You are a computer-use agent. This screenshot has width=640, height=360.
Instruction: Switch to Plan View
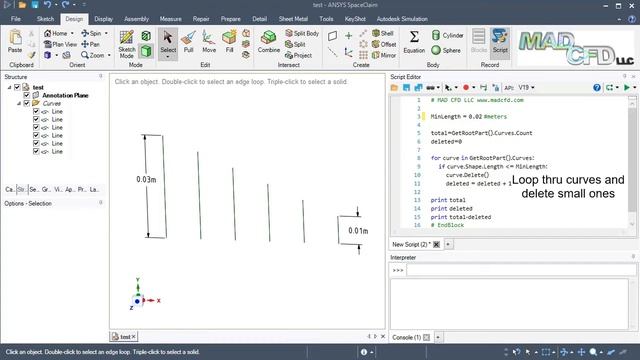pyautogui.click(x=60, y=44)
